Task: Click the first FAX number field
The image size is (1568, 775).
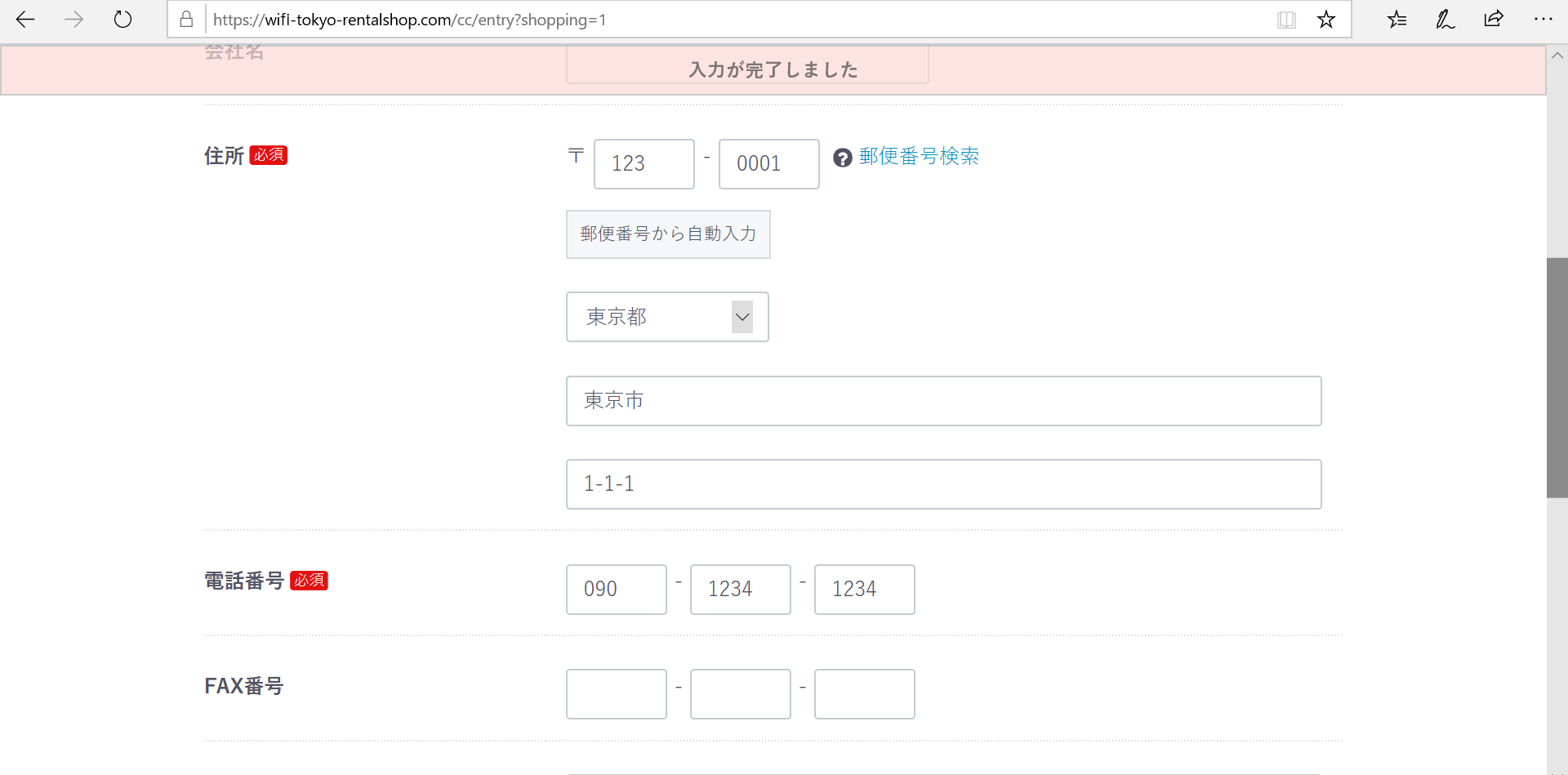Action: point(616,694)
